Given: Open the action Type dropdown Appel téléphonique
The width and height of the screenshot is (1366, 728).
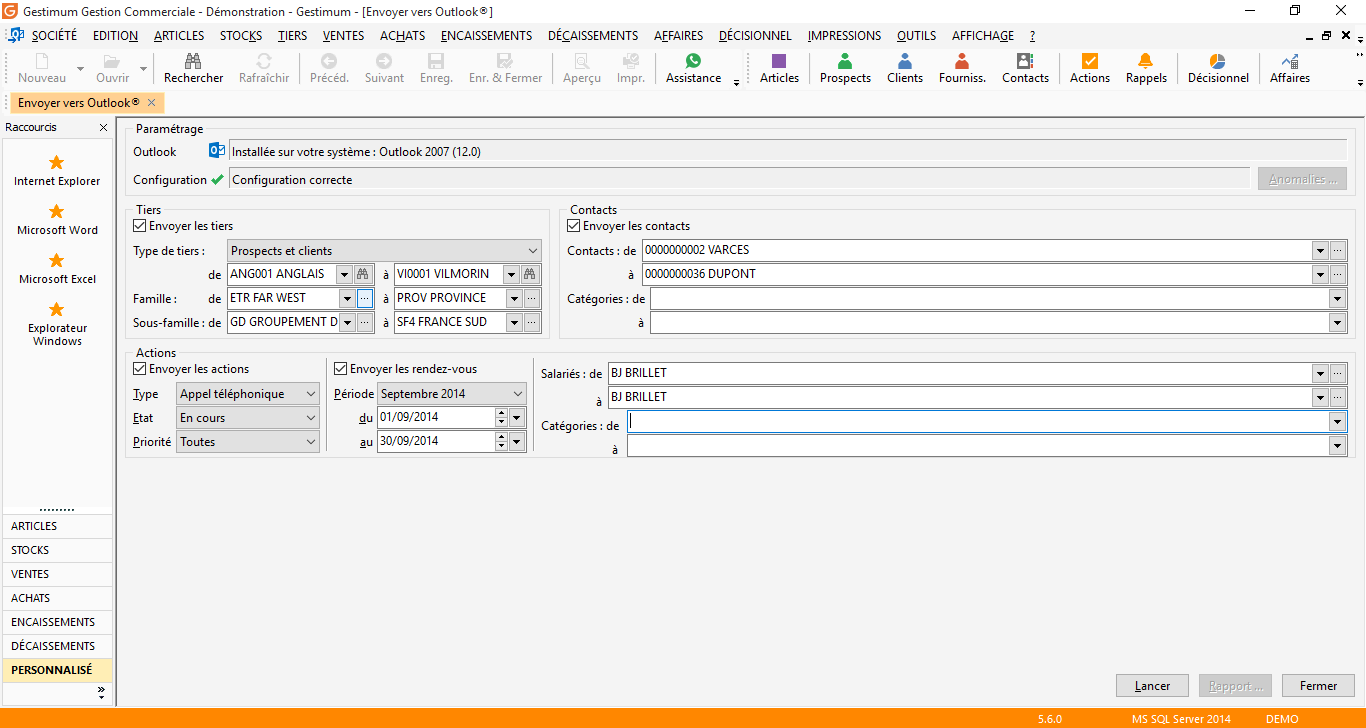Looking at the screenshot, I should [248, 394].
